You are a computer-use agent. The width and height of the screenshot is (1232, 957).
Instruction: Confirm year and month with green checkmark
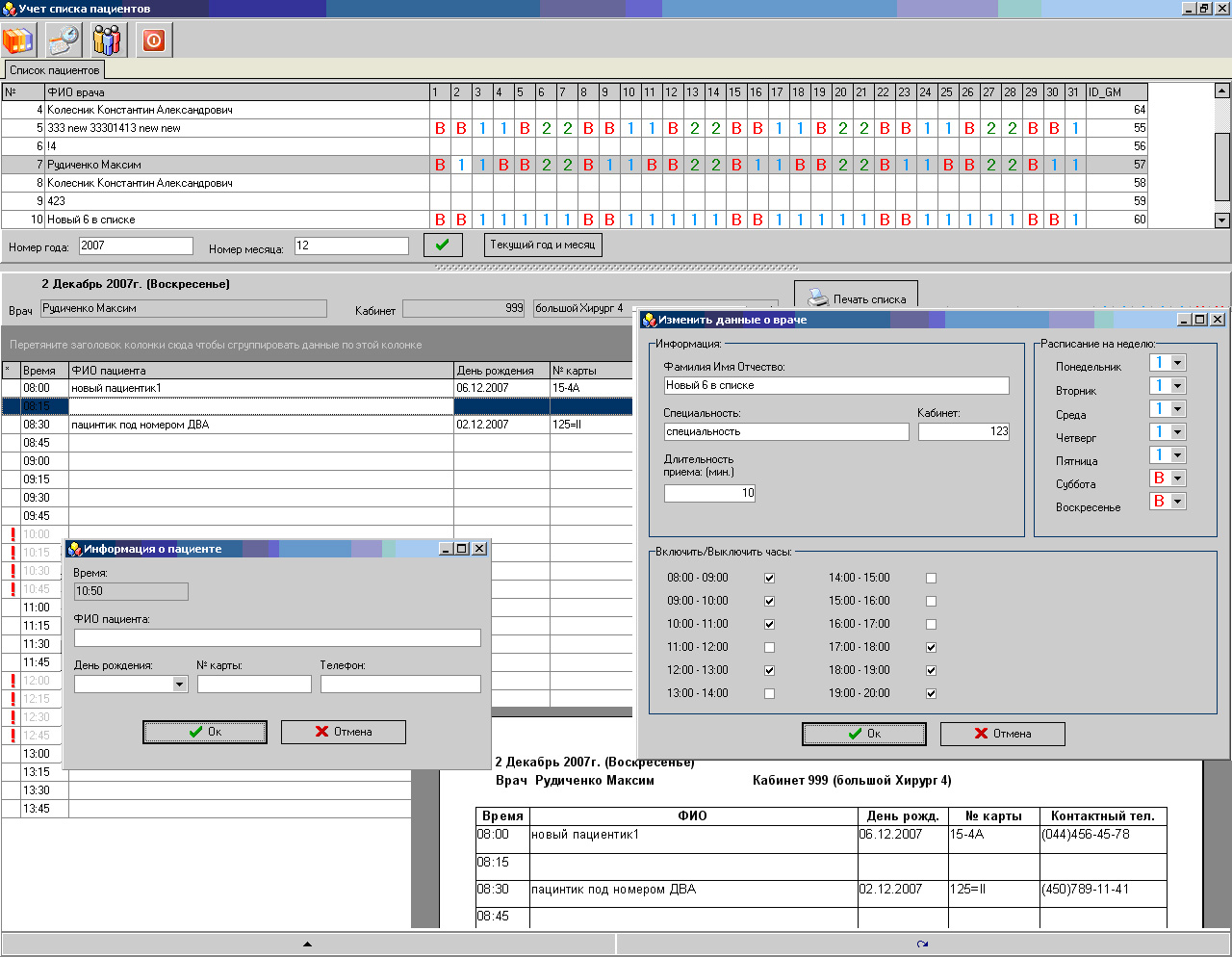443,246
